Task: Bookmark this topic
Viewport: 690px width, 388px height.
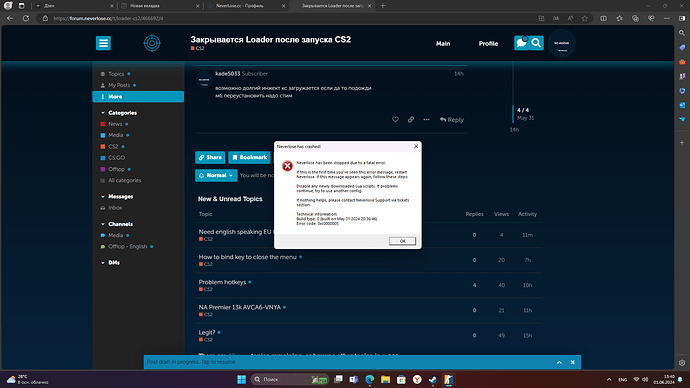Action: pyautogui.click(x=249, y=157)
